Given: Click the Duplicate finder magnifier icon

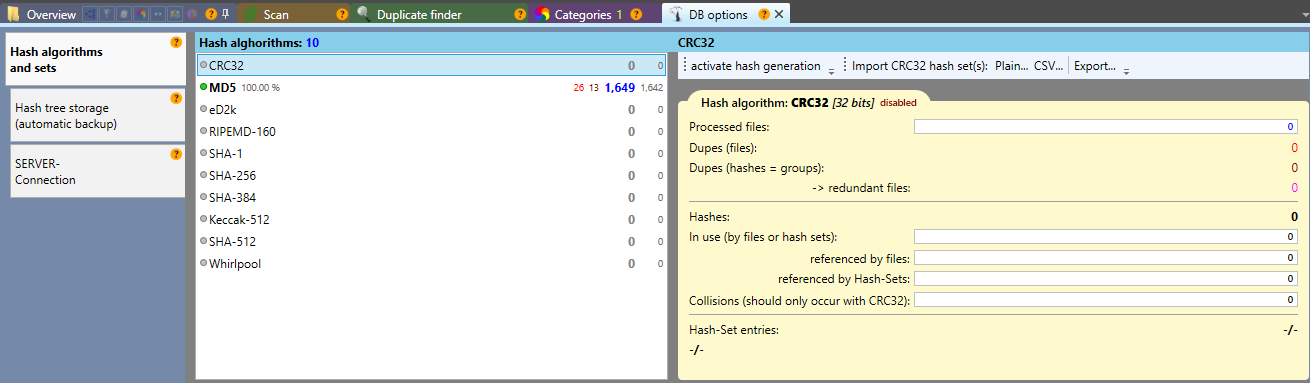Looking at the screenshot, I should pyautogui.click(x=364, y=15).
